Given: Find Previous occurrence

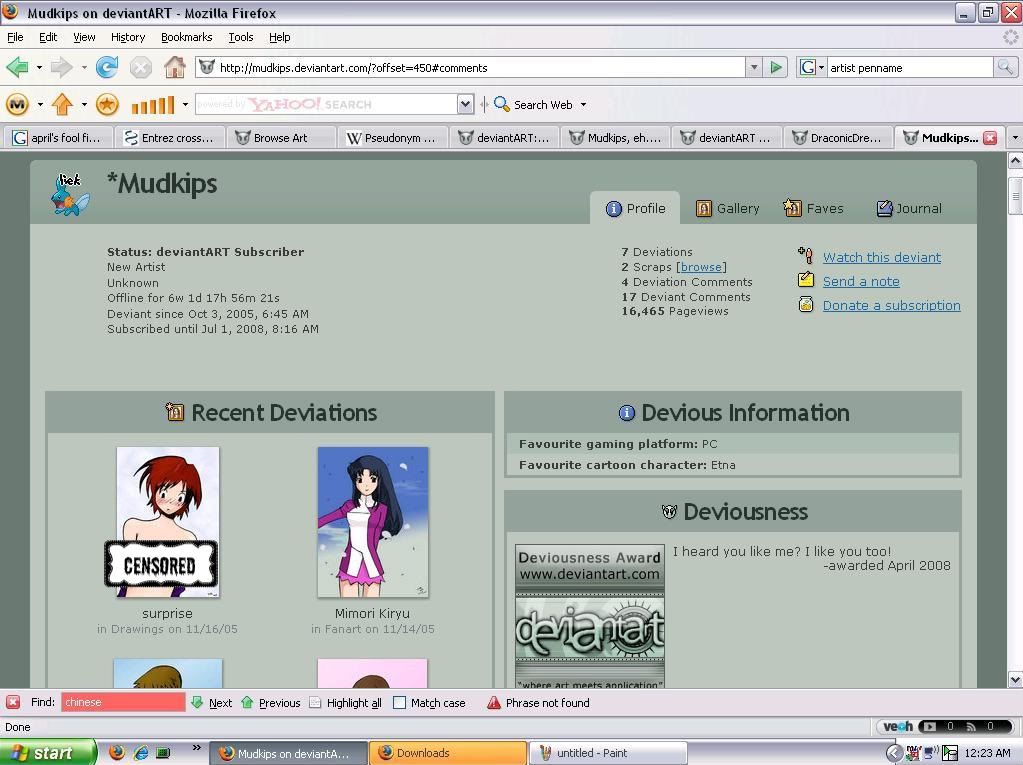Looking at the screenshot, I should [x=271, y=702].
